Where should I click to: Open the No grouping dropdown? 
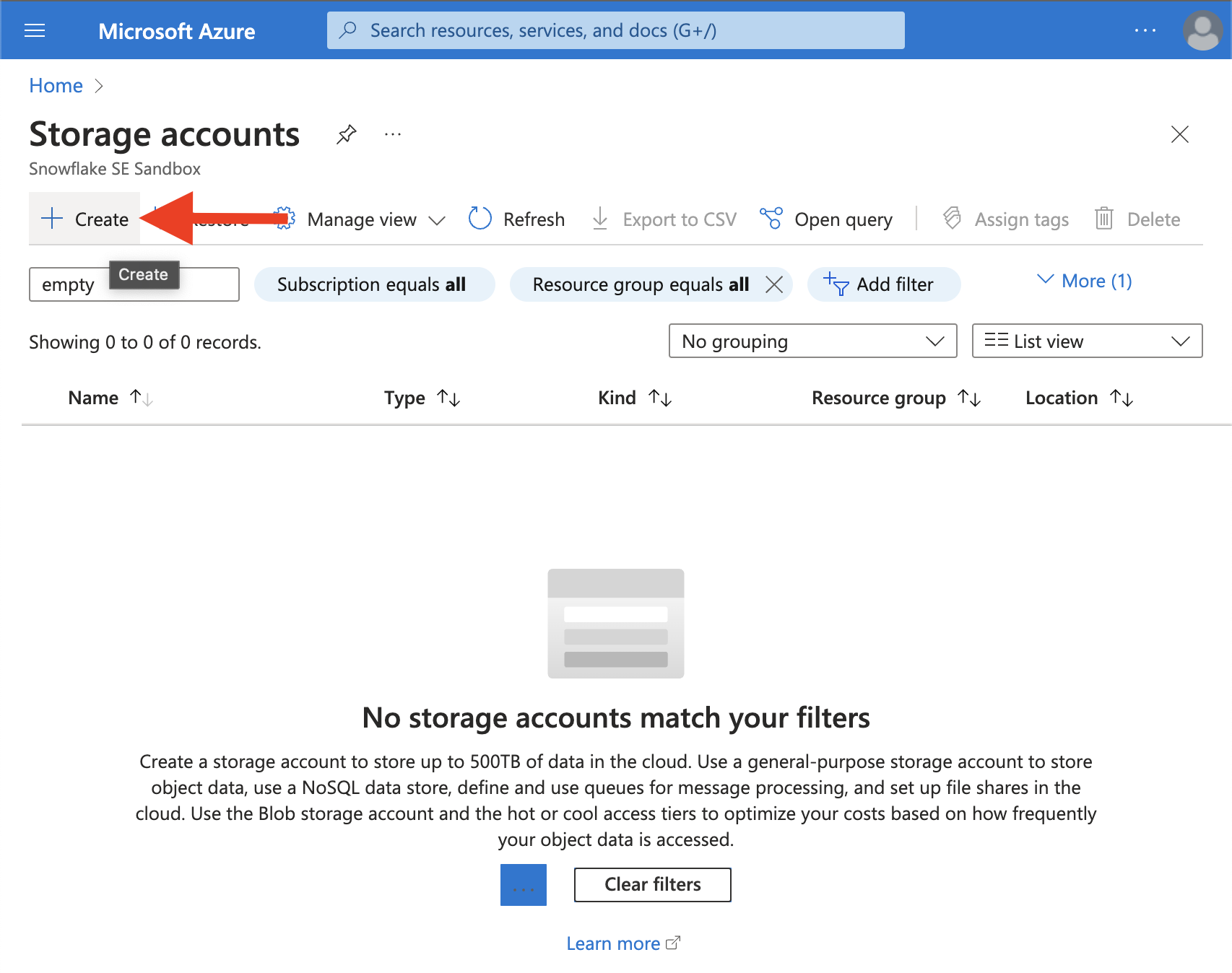click(813, 341)
